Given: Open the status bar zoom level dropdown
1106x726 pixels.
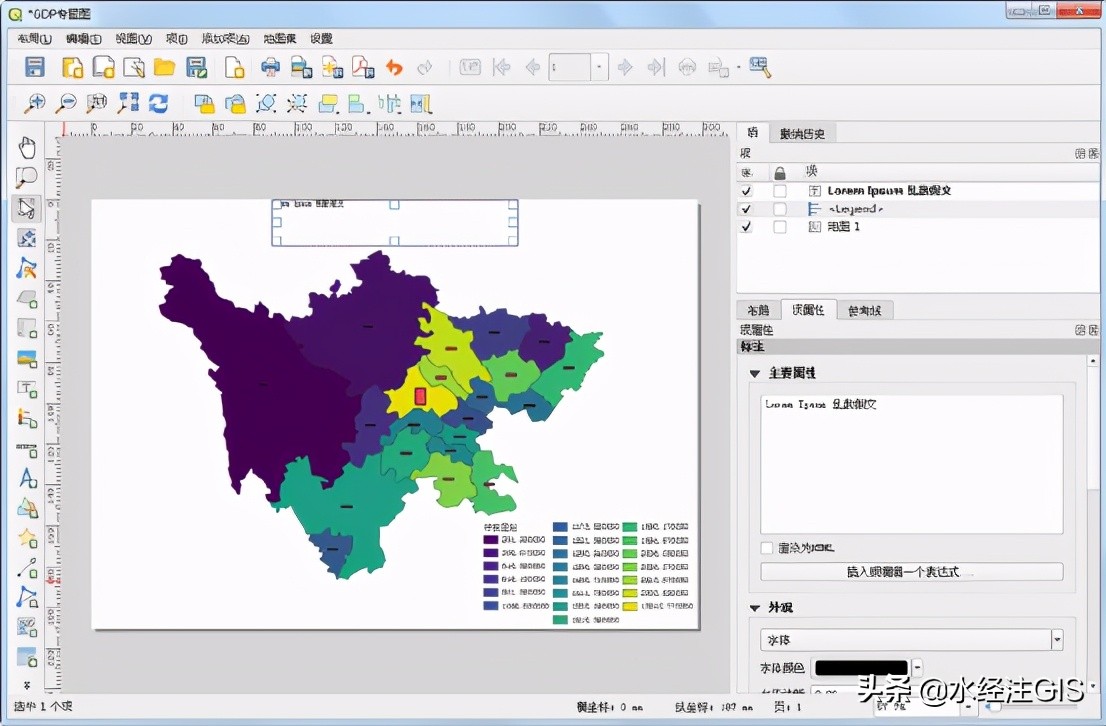Looking at the screenshot, I should click(968, 706).
